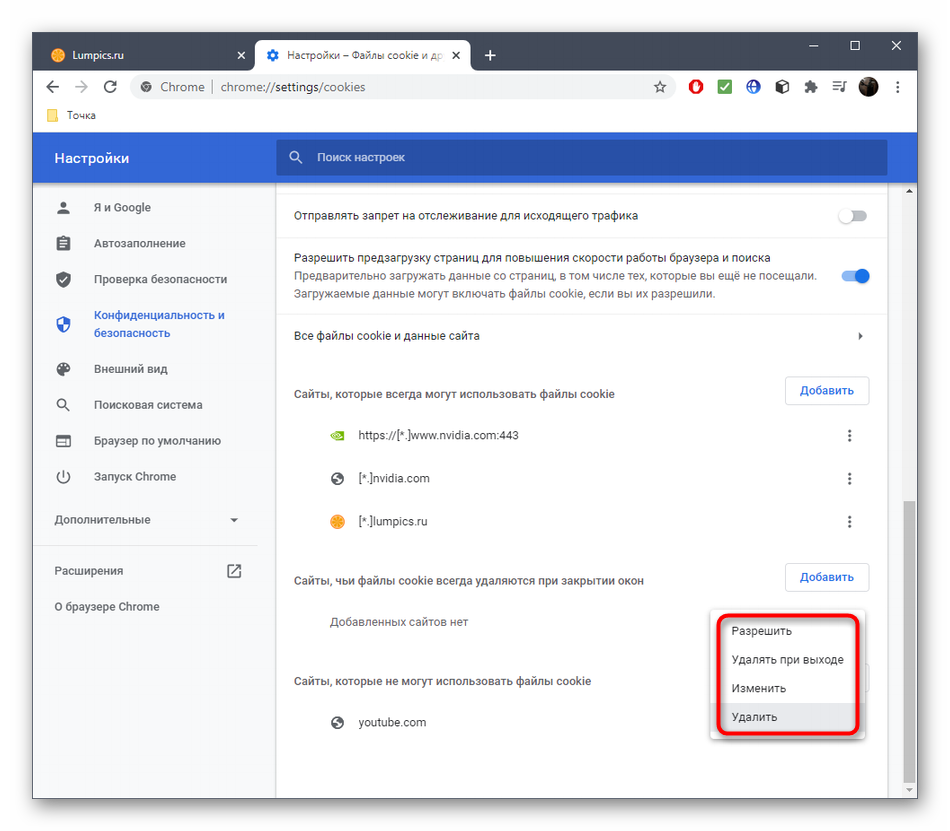Viewport: 950px width, 831px height.
Task: Click the external-link icon next to Расширения
Action: 234,571
